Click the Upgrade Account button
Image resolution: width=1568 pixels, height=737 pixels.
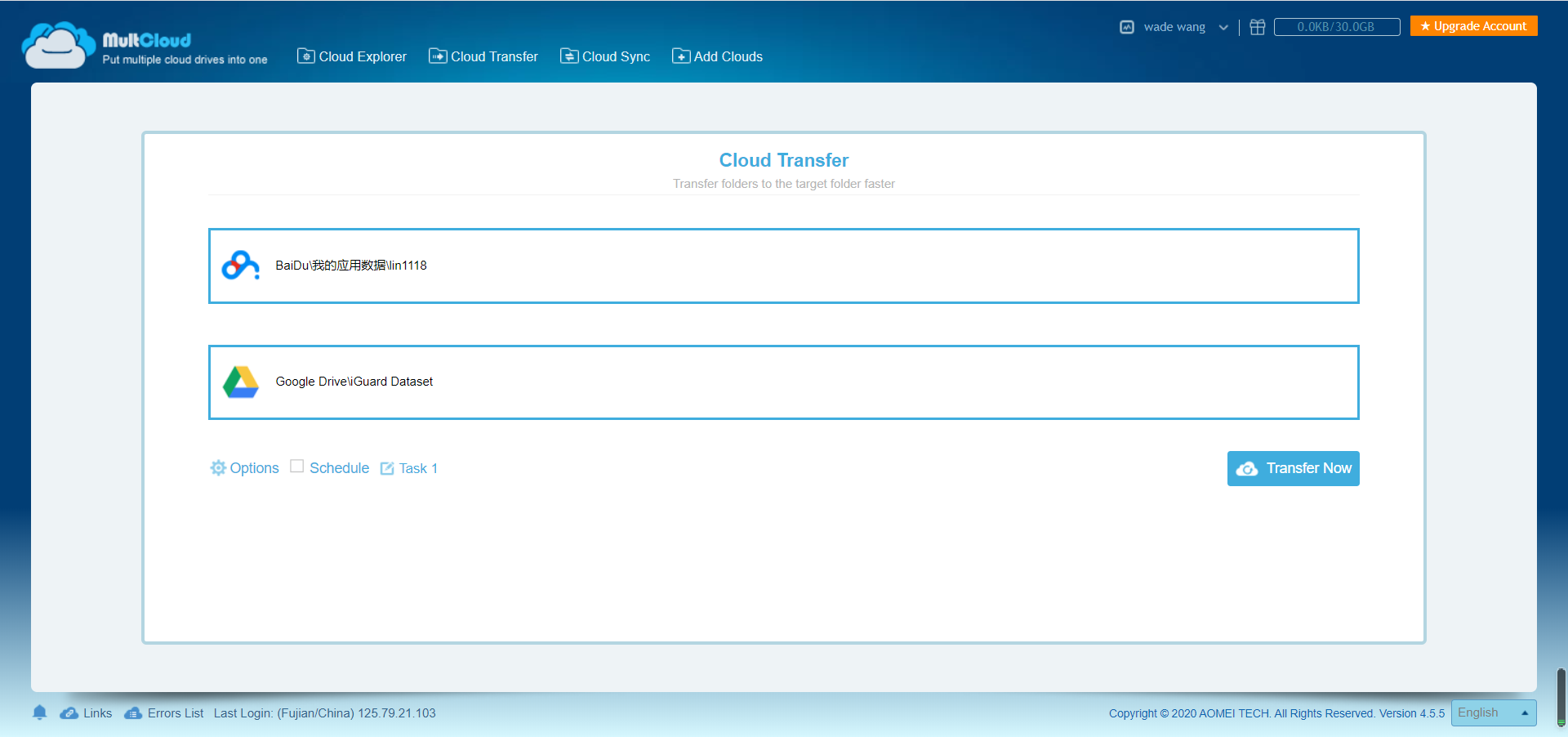click(1473, 25)
